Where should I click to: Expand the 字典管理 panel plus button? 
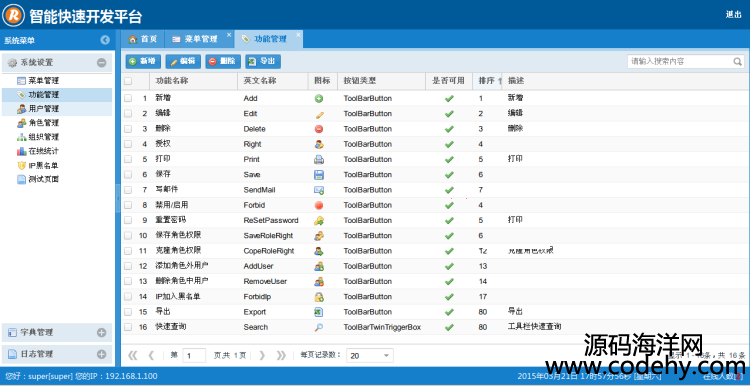click(x=101, y=332)
